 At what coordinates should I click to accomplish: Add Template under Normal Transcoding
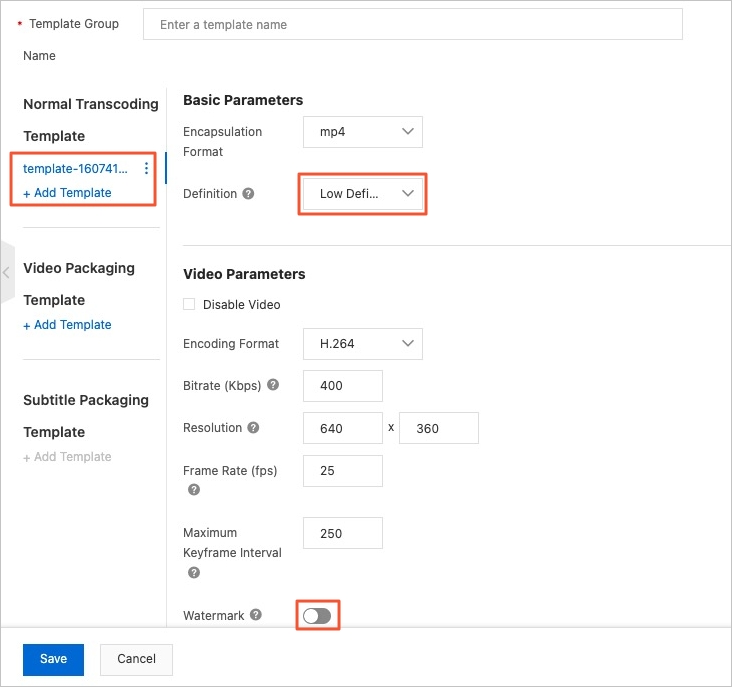[67, 192]
